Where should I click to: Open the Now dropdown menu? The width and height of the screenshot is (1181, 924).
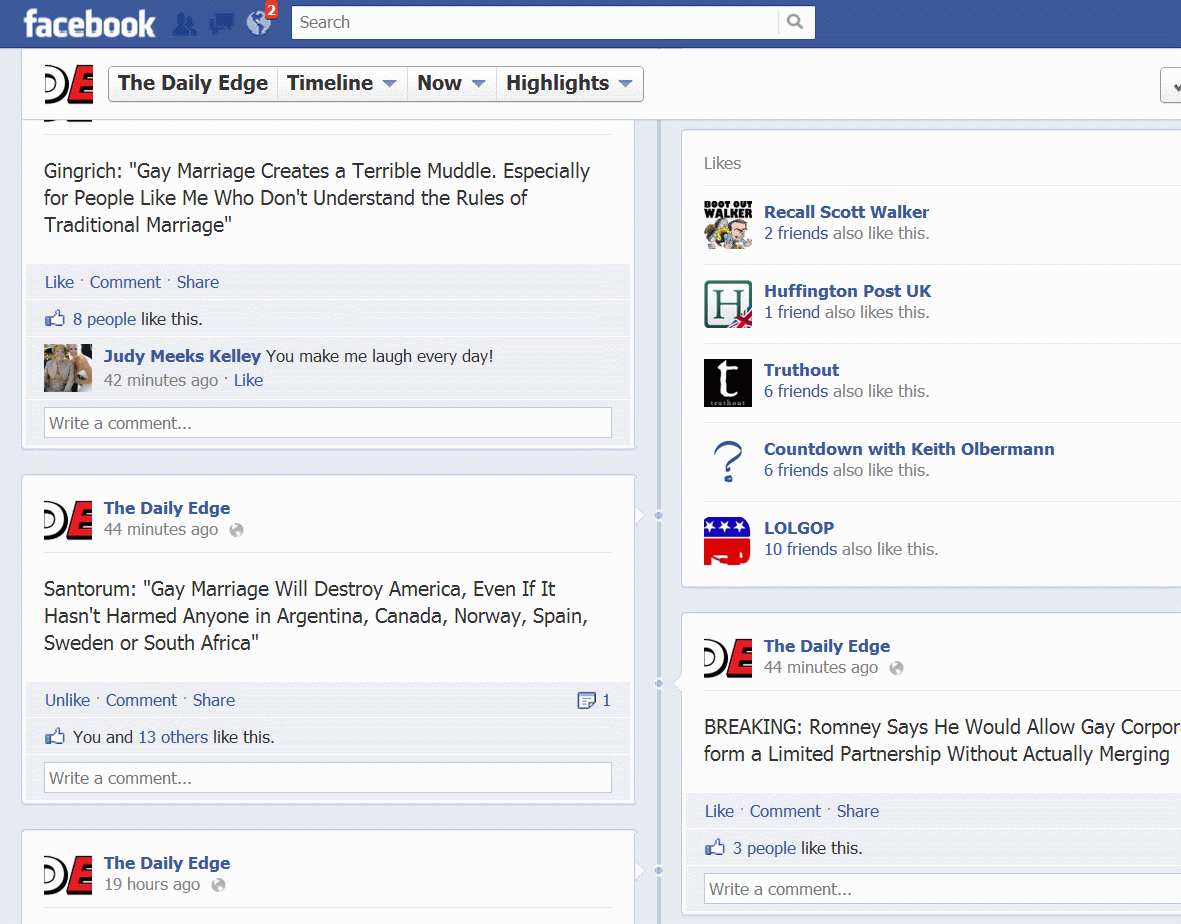[x=451, y=84]
